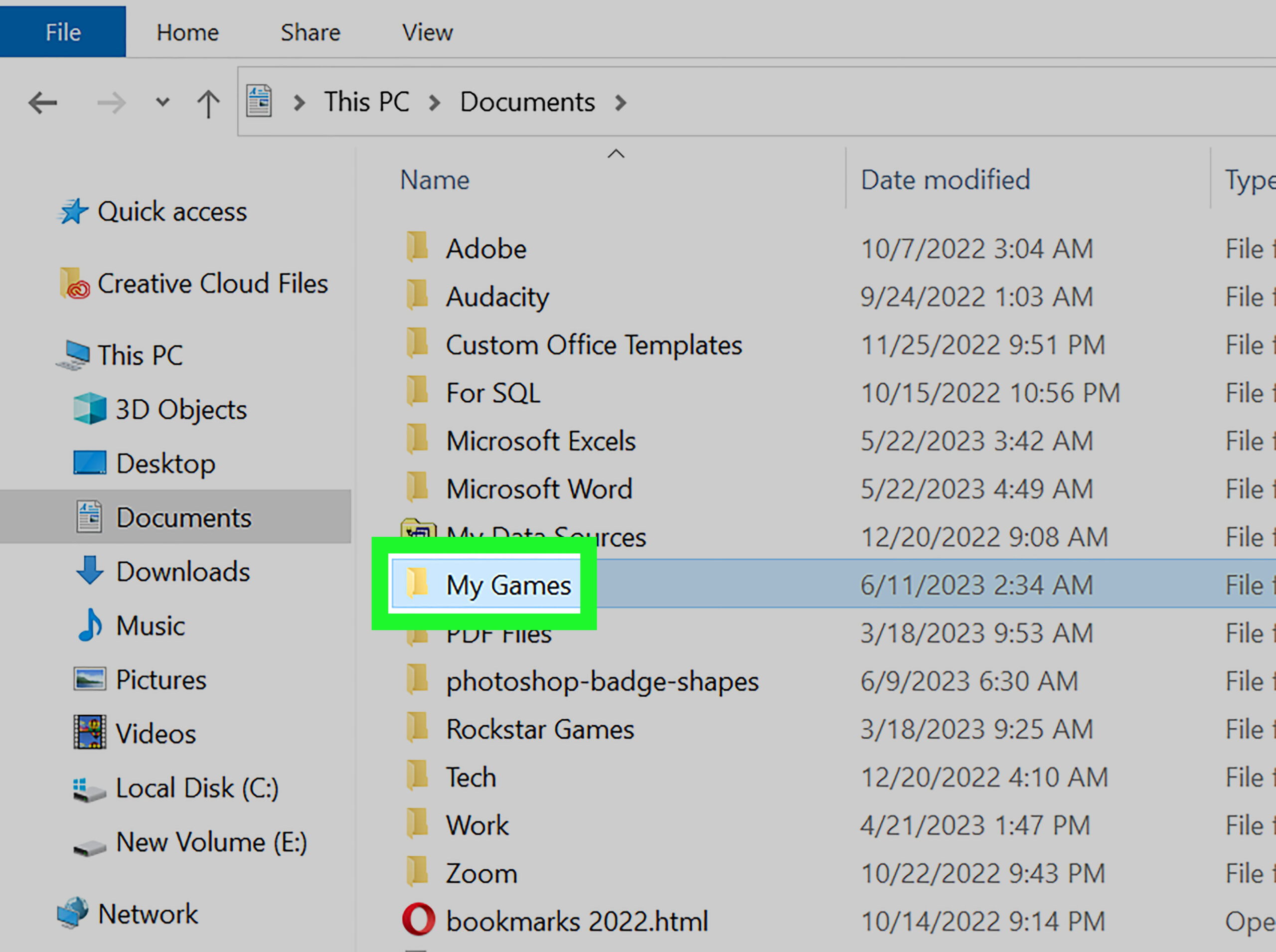Click Network in the navigation pane
1276x952 pixels.
coord(148,914)
